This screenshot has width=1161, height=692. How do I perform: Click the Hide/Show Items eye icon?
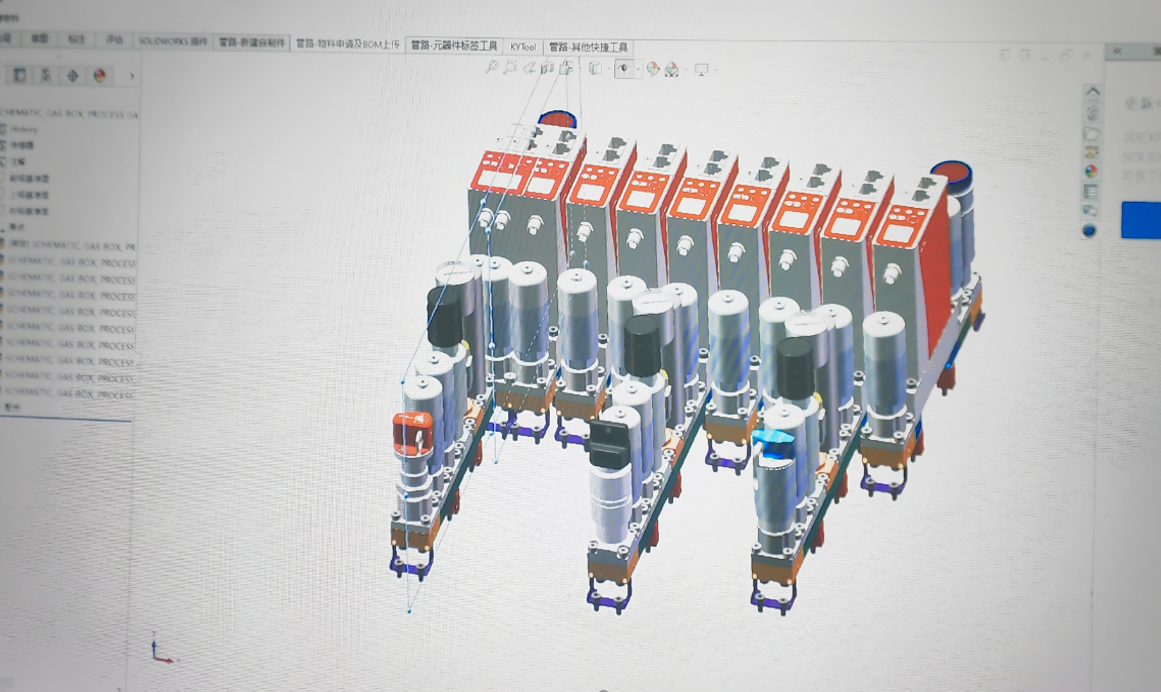[623, 69]
